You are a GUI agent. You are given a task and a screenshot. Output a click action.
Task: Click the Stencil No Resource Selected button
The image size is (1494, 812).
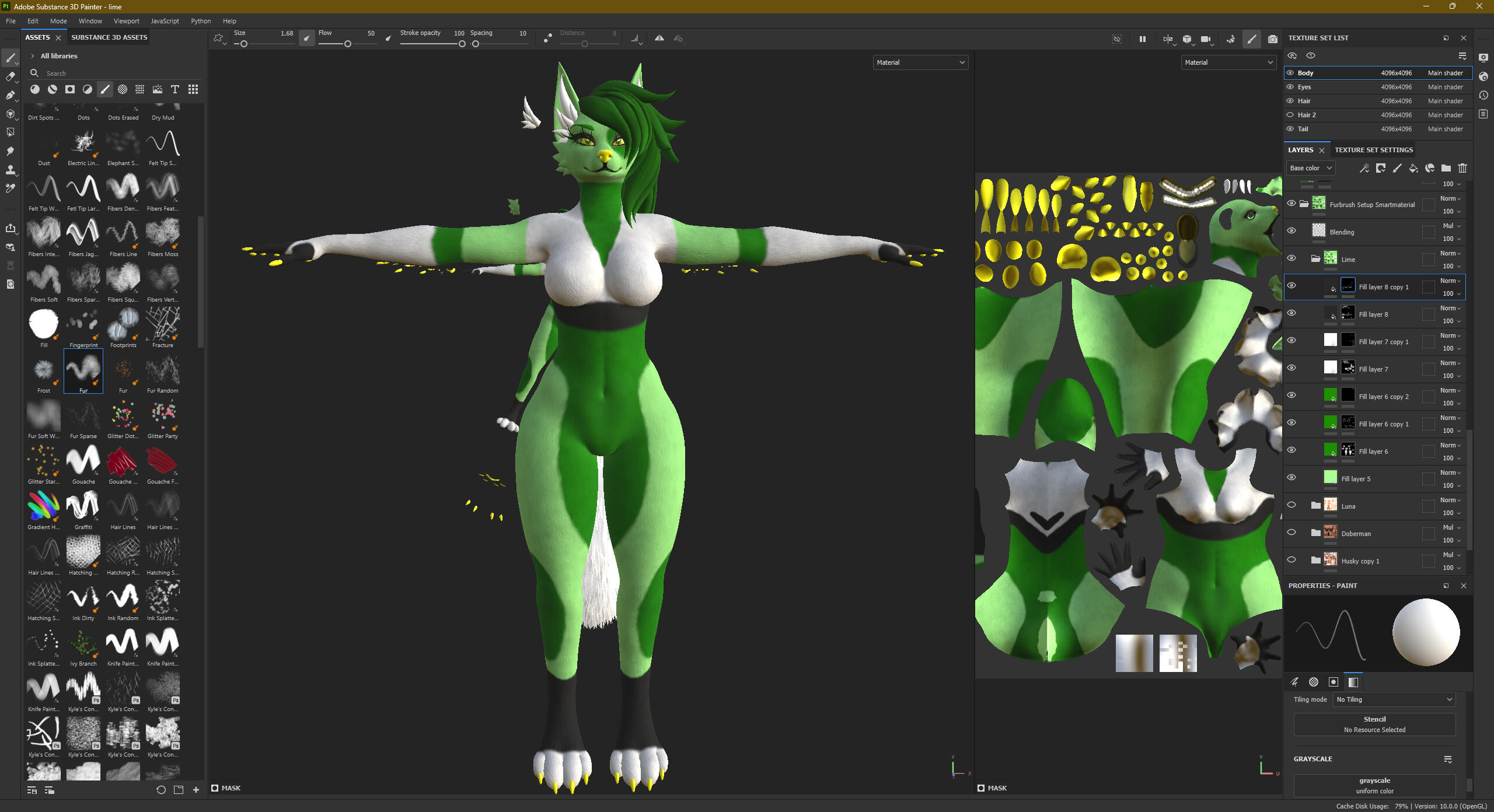[1374, 724]
